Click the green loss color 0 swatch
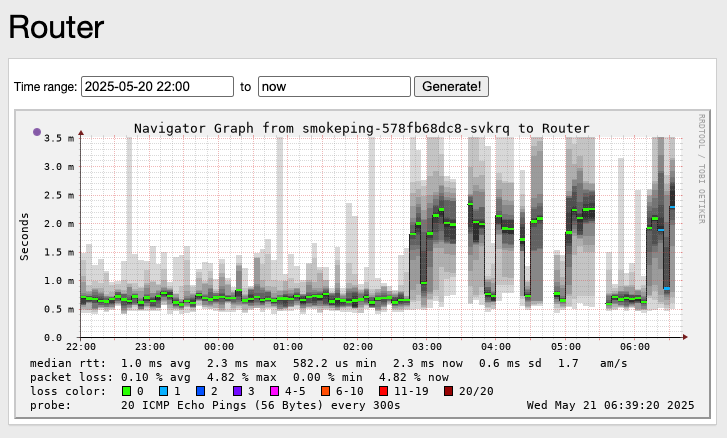This screenshot has height=438, width=727. tap(126, 391)
